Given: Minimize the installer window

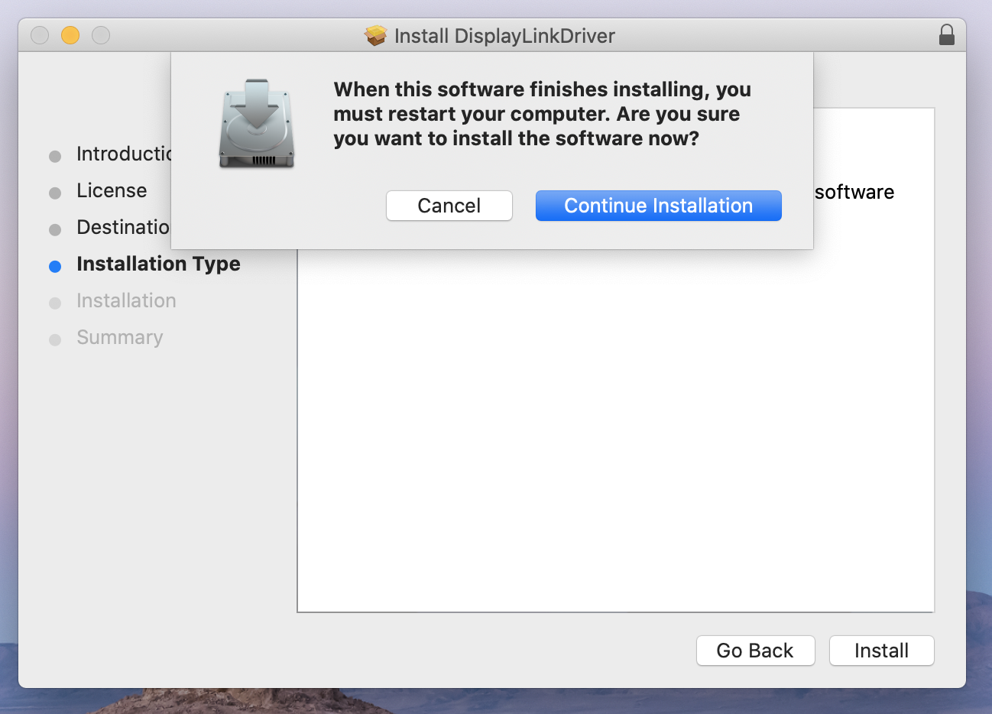Looking at the screenshot, I should pos(70,35).
